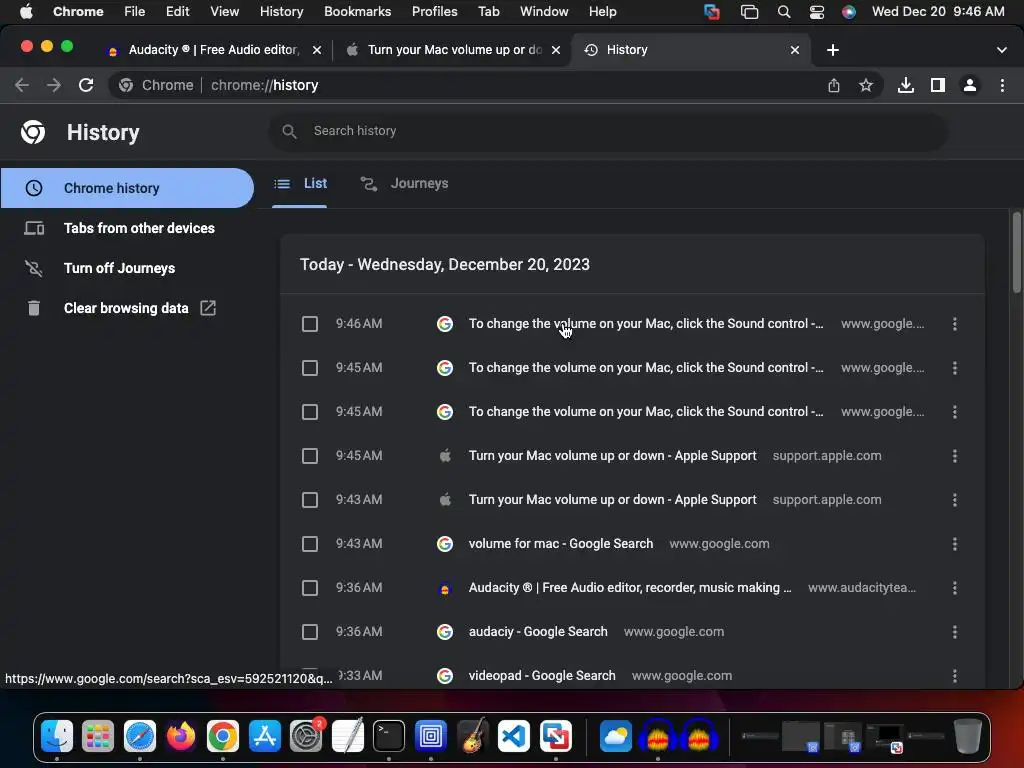Viewport: 1024px width, 768px height.
Task: Open actions menu for videopad search entry
Action: [x=955, y=676]
